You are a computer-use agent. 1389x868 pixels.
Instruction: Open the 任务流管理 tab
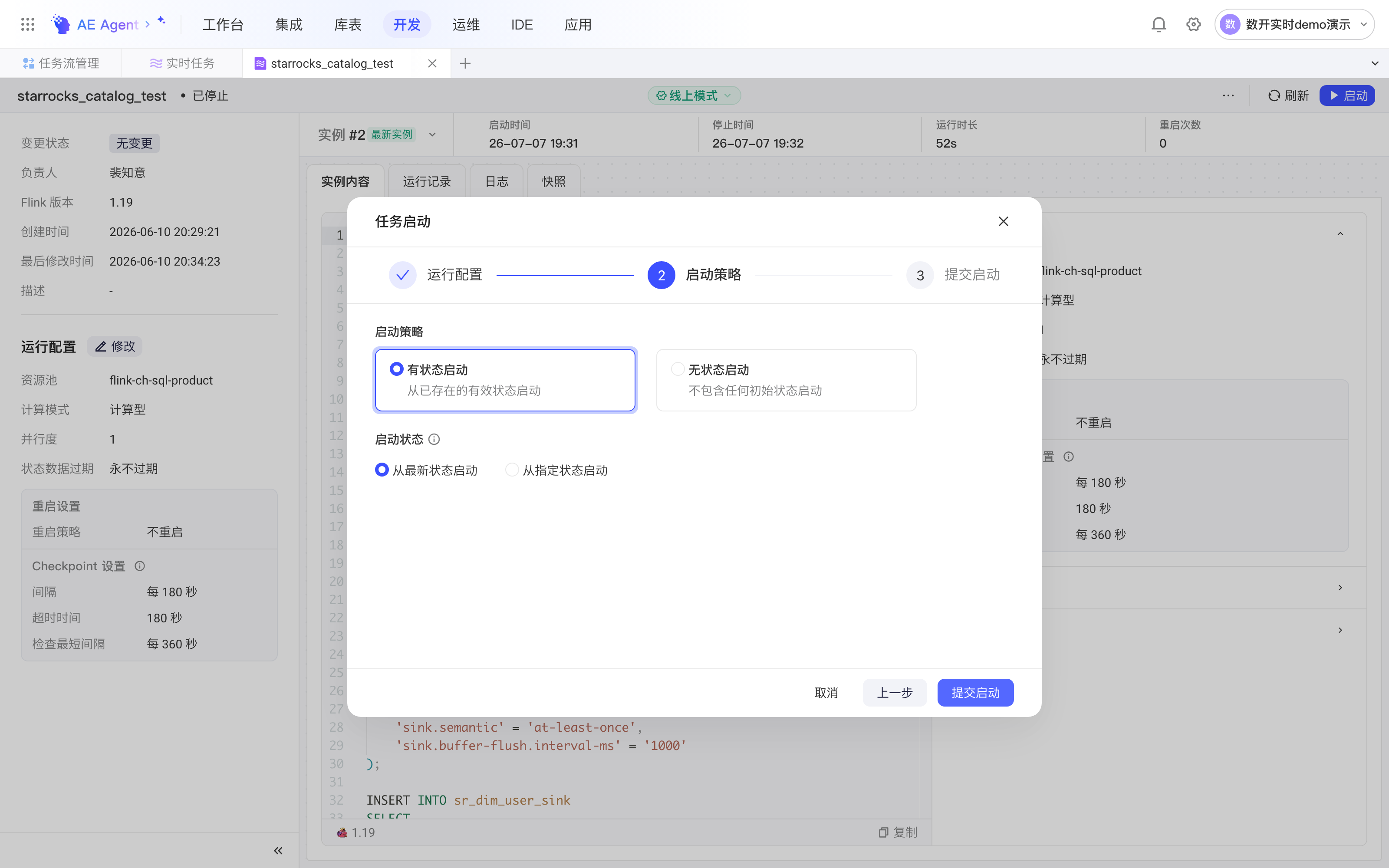[x=61, y=63]
